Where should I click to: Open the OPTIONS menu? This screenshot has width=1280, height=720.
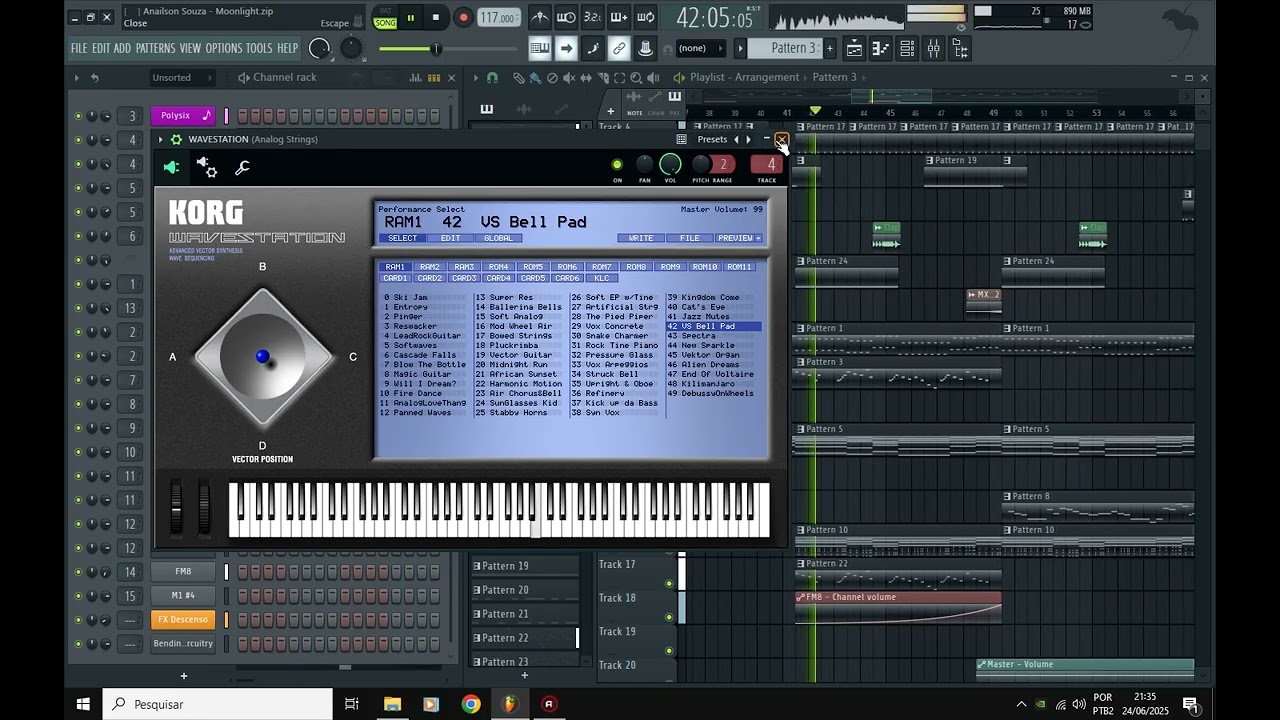tap(224, 48)
